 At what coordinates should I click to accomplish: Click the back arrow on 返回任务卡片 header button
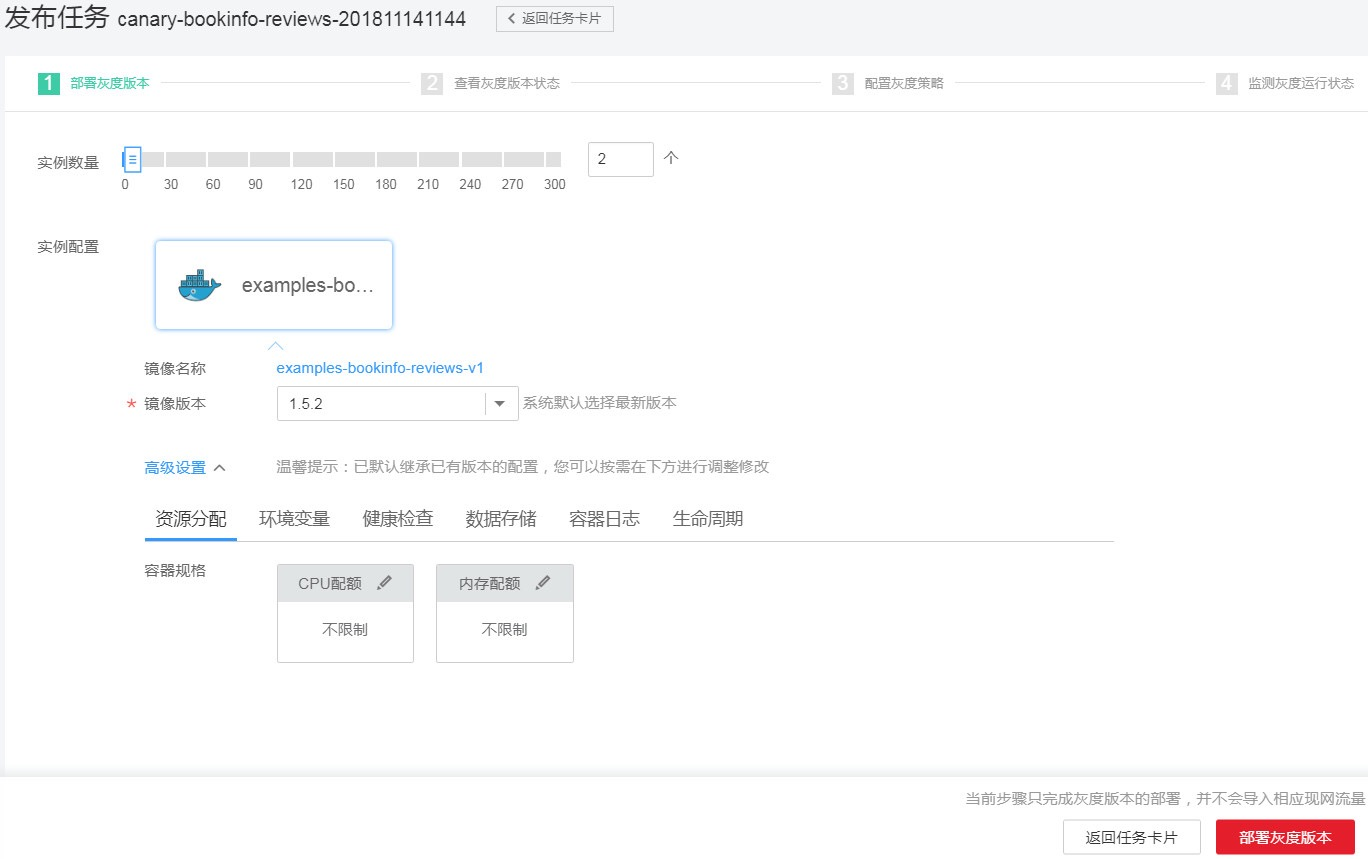click(x=512, y=18)
